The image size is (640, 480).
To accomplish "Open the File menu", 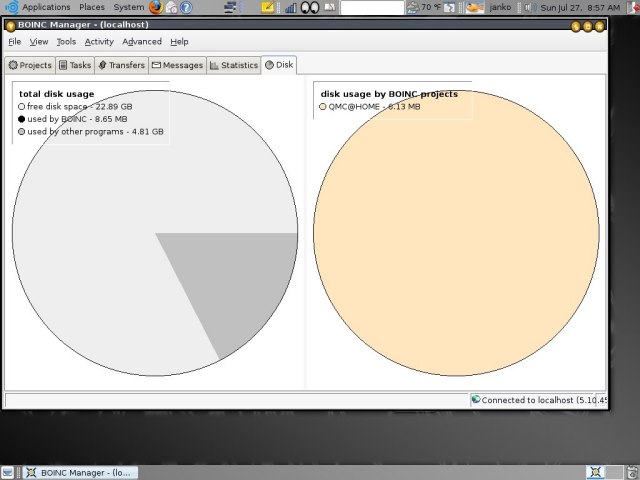I will tap(14, 42).
